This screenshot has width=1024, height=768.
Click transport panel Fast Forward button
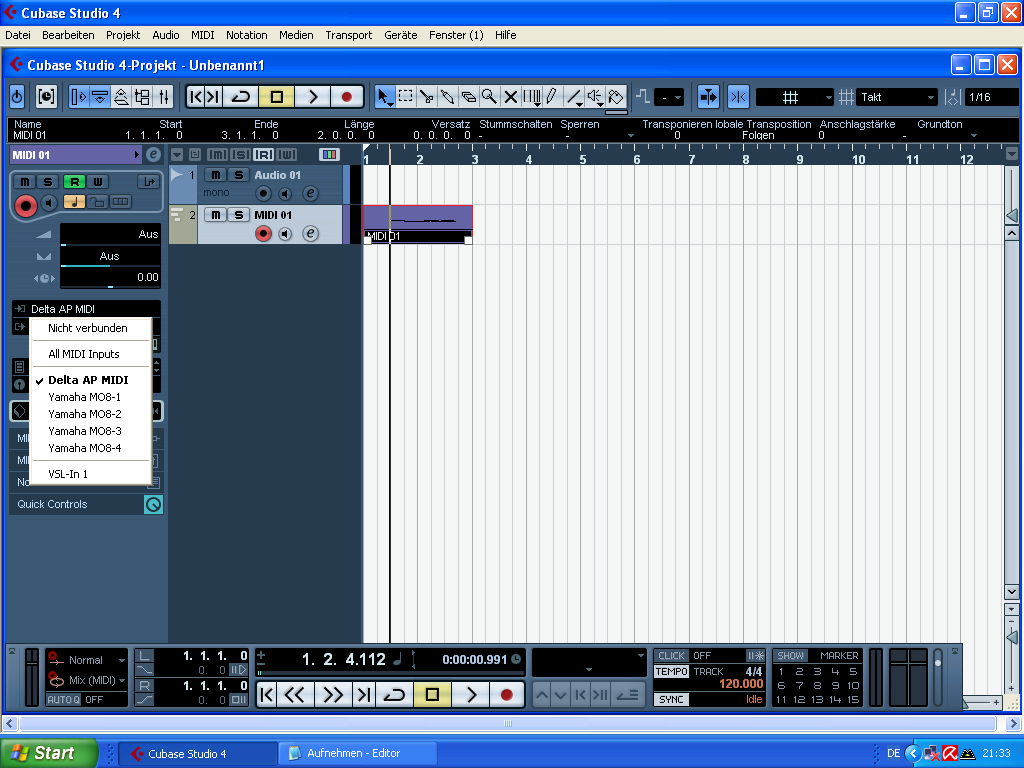pyautogui.click(x=332, y=695)
